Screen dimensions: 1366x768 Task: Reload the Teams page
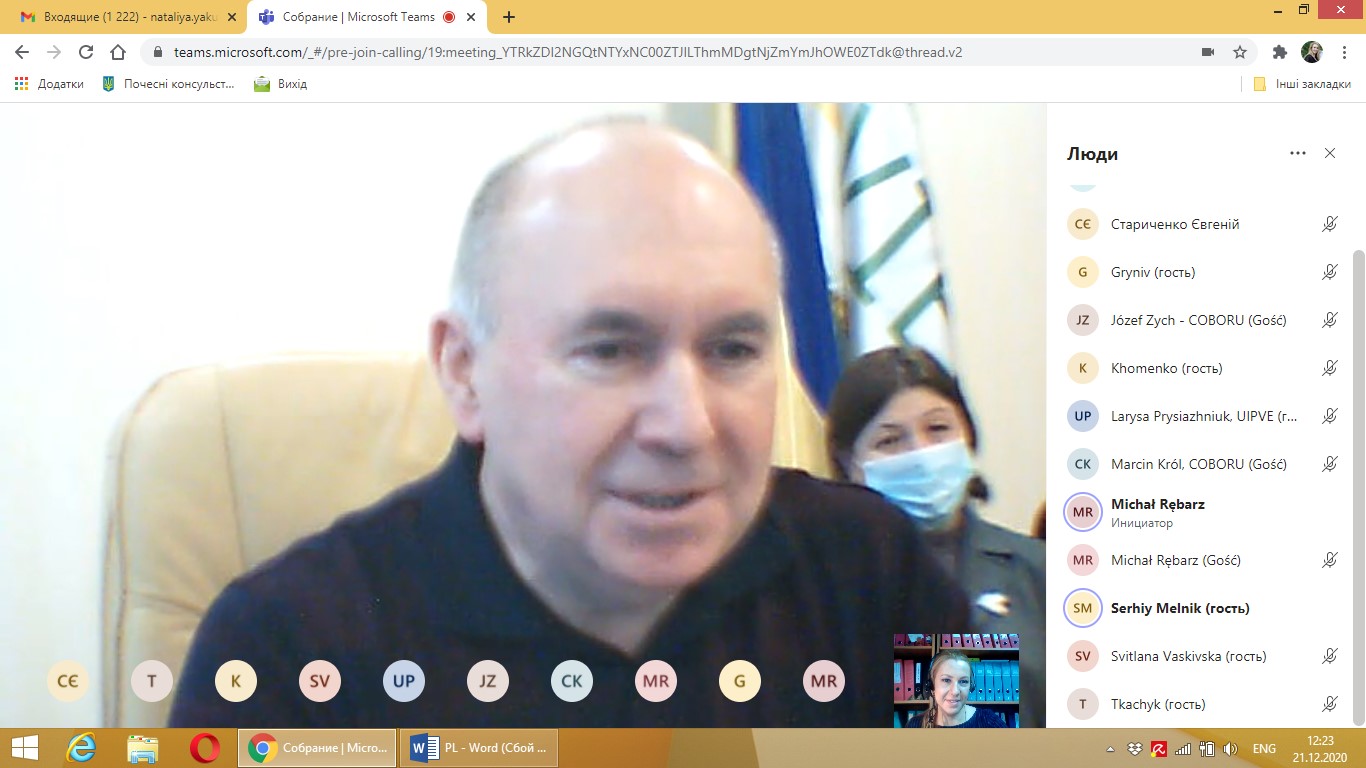[86, 52]
